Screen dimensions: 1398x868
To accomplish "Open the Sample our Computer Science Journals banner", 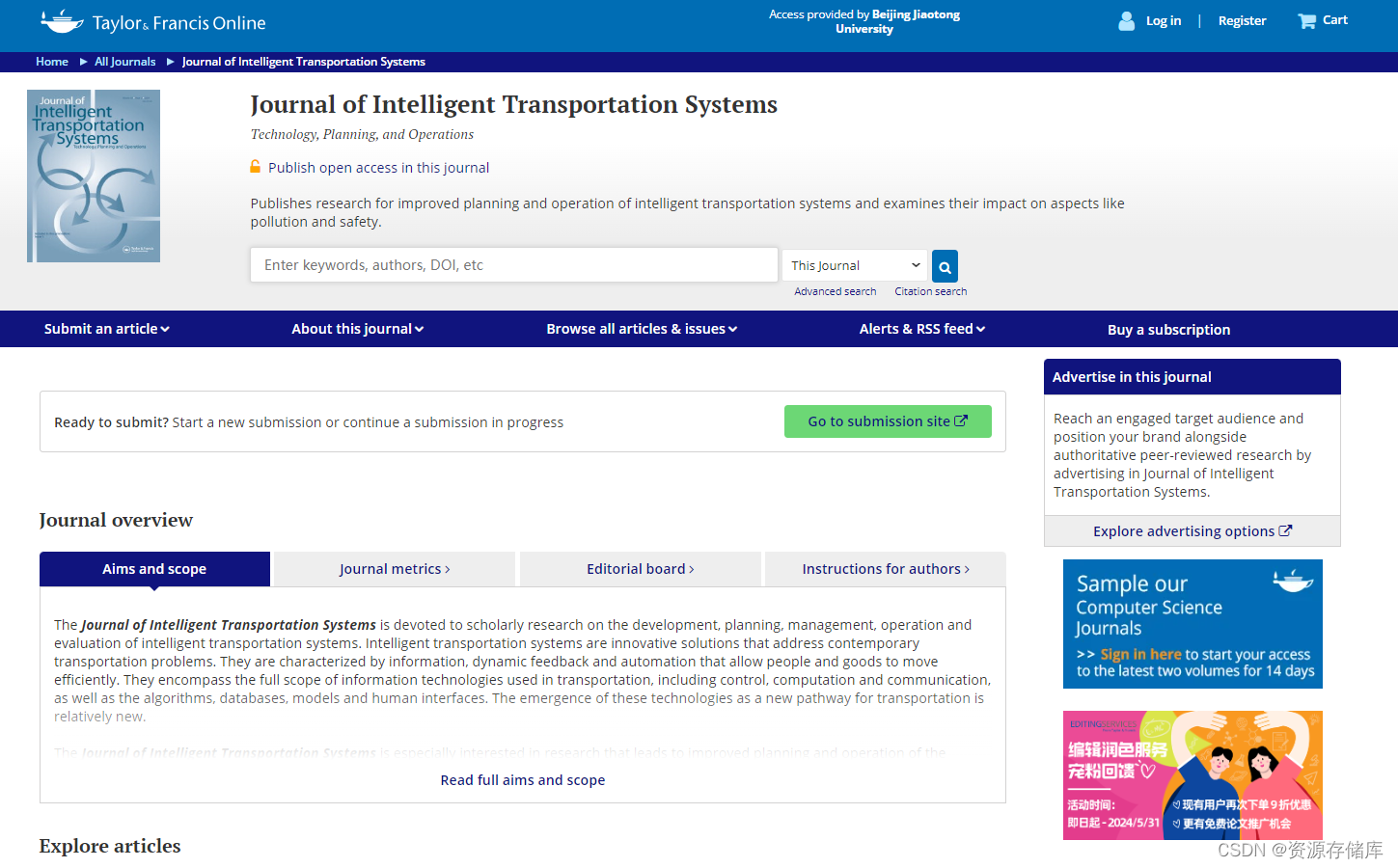I will coord(1192,624).
